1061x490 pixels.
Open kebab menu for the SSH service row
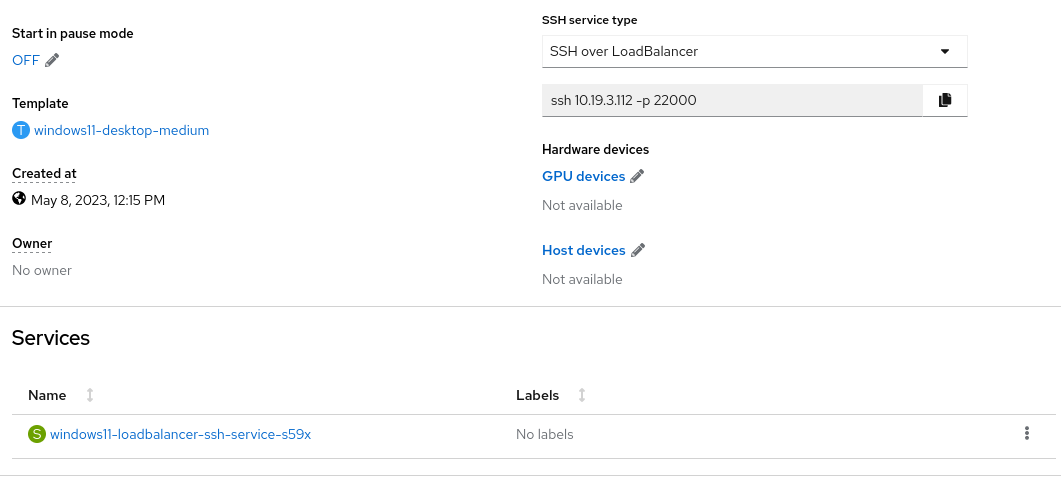click(1026, 434)
